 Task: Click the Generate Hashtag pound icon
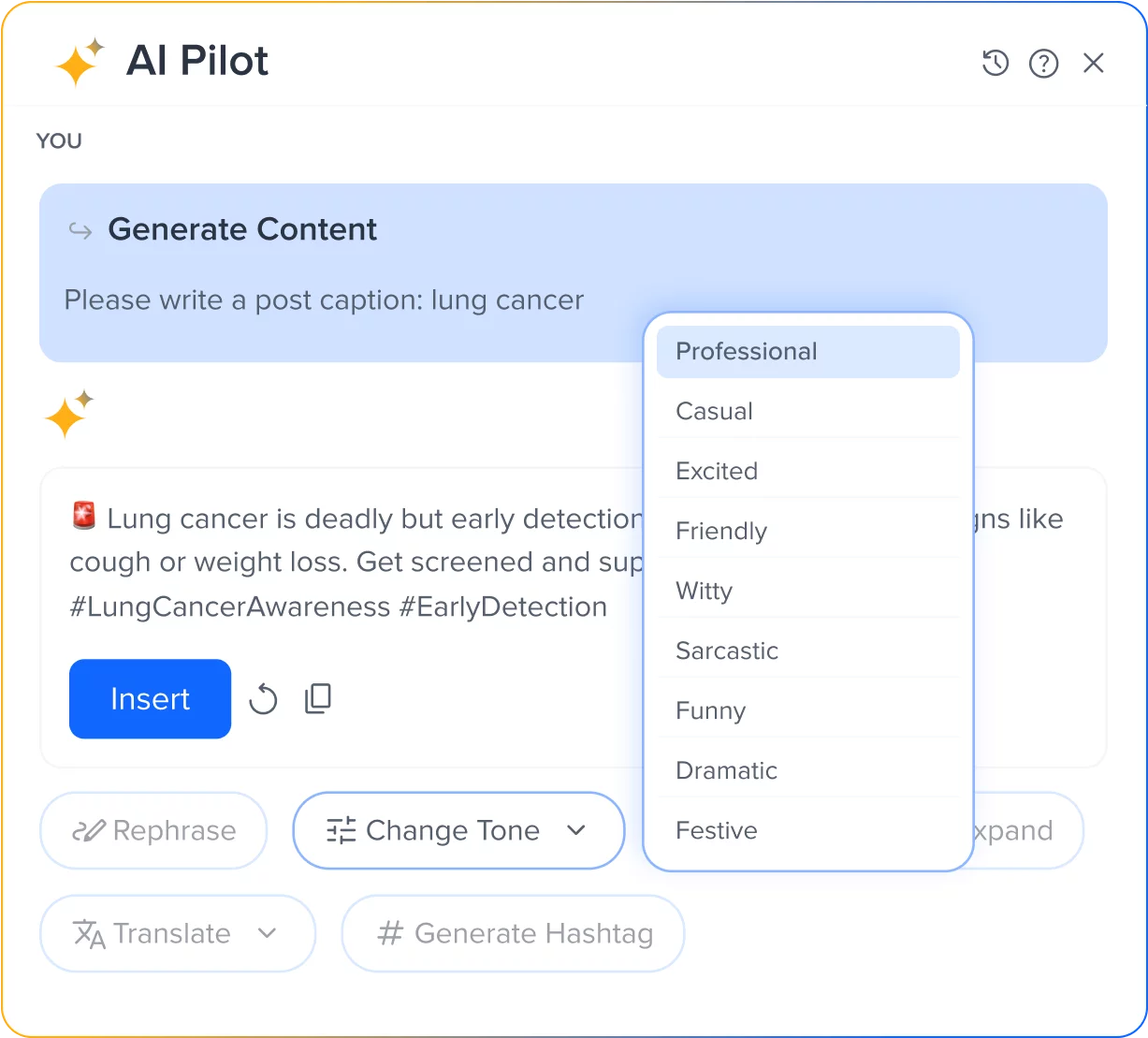390,933
